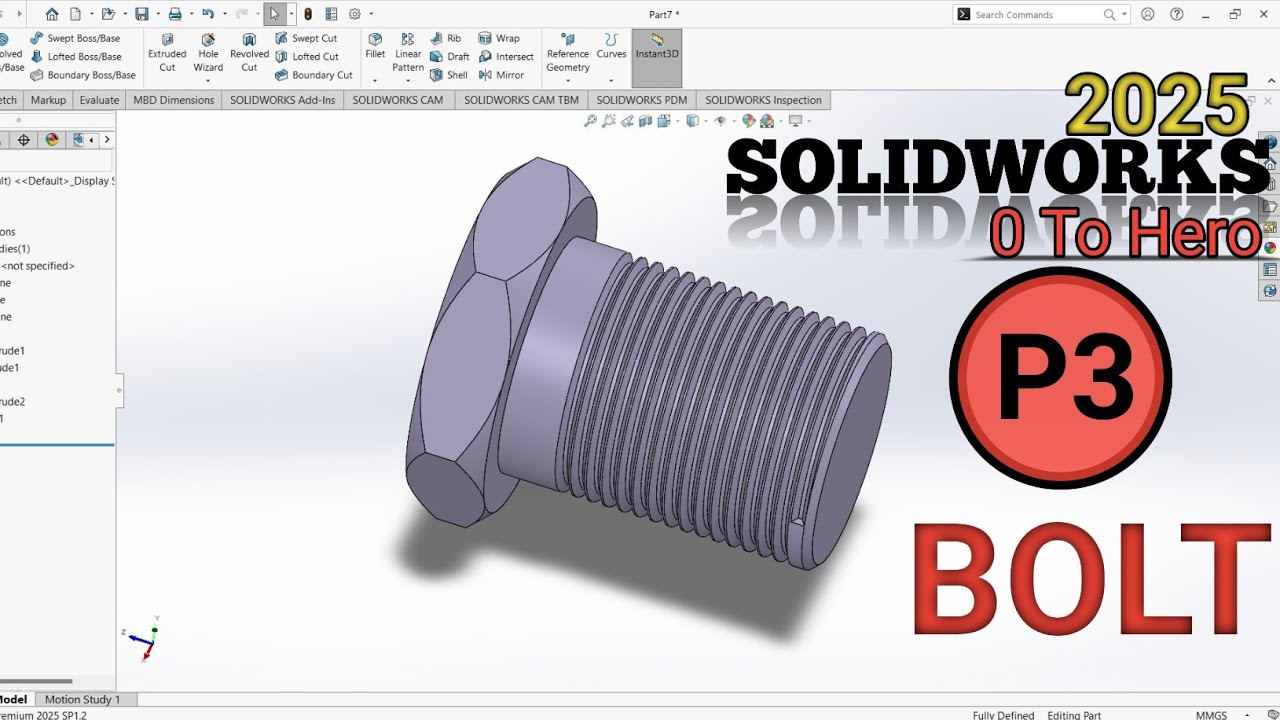Open the Reference Geometry dropdown arrow
This screenshot has width=1280, height=720.
(x=567, y=81)
